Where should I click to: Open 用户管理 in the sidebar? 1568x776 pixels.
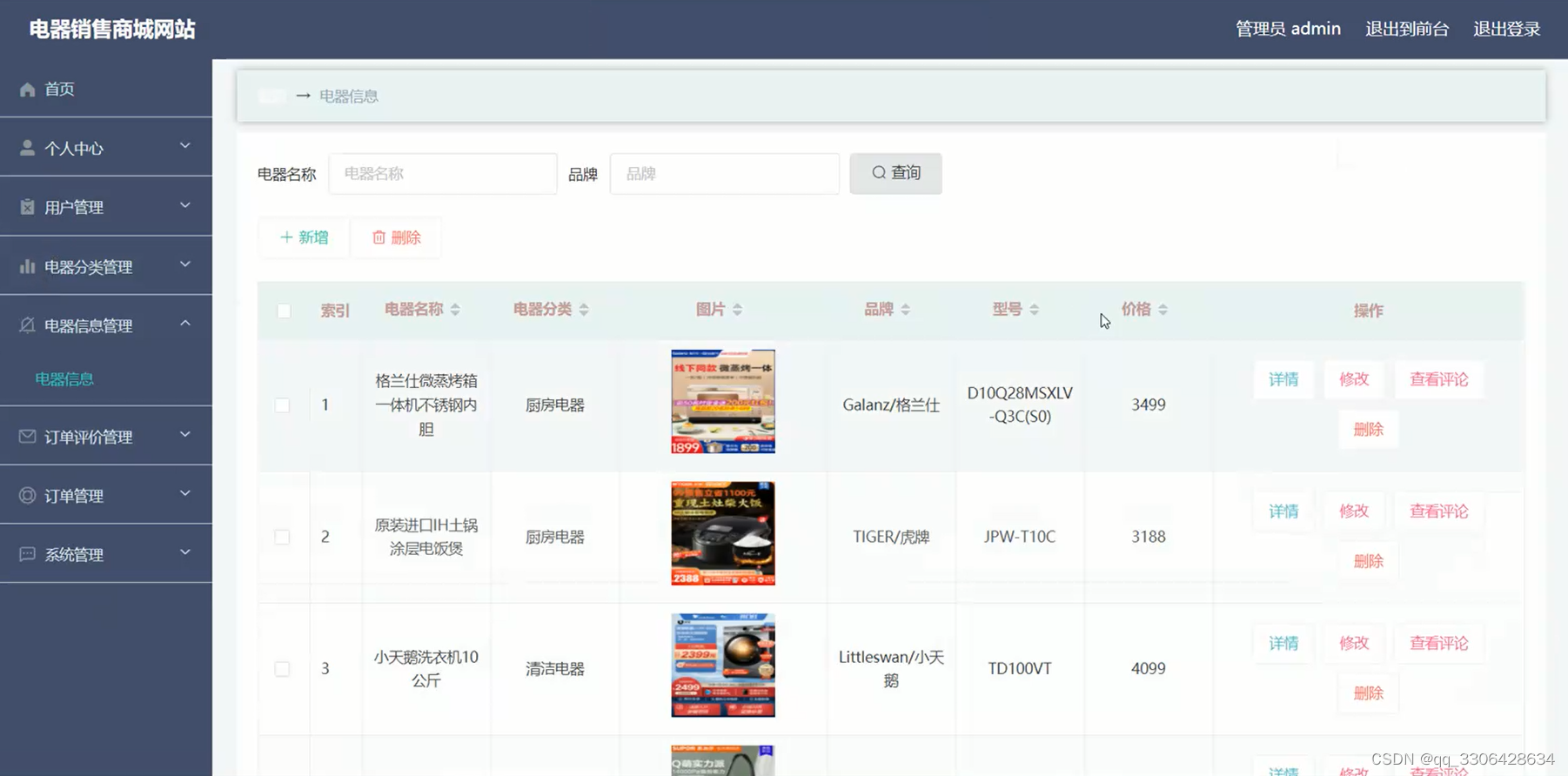pos(106,207)
